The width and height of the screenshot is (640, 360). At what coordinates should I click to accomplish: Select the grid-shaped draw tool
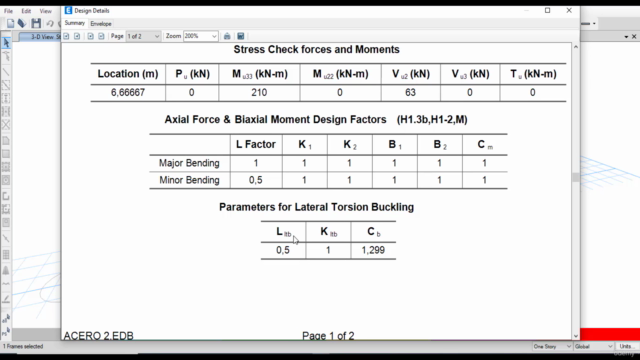pyautogui.click(x=6, y=255)
